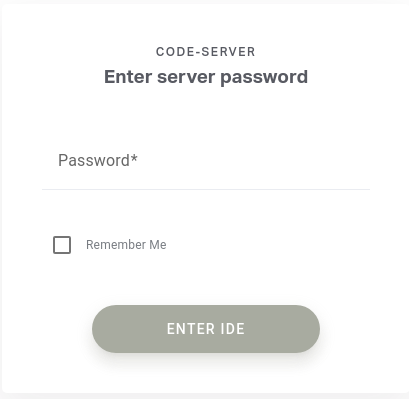Click the word 'ENTER' on the rounded button

point(191,329)
